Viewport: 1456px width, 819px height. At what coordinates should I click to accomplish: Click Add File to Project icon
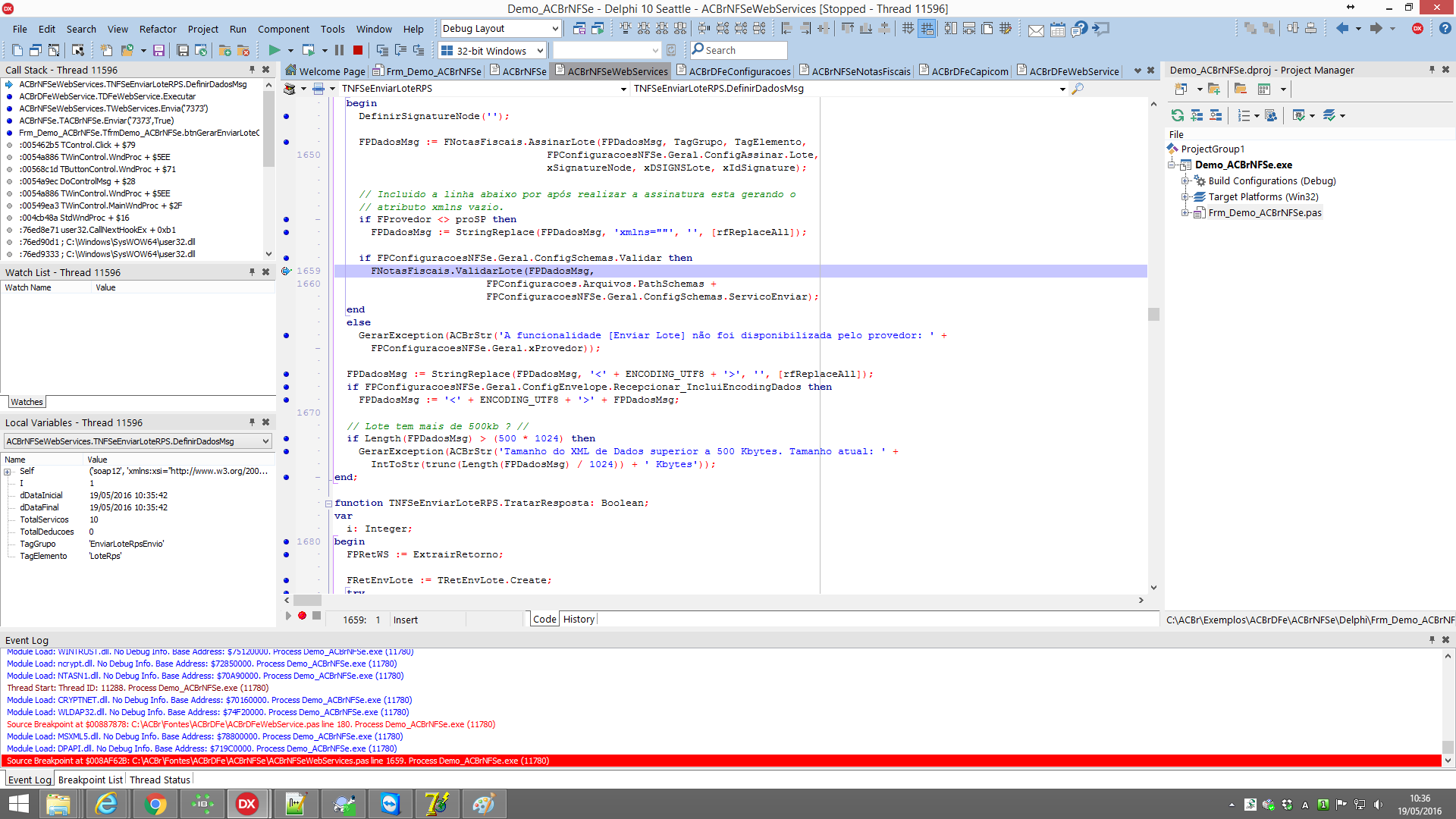coord(225,50)
